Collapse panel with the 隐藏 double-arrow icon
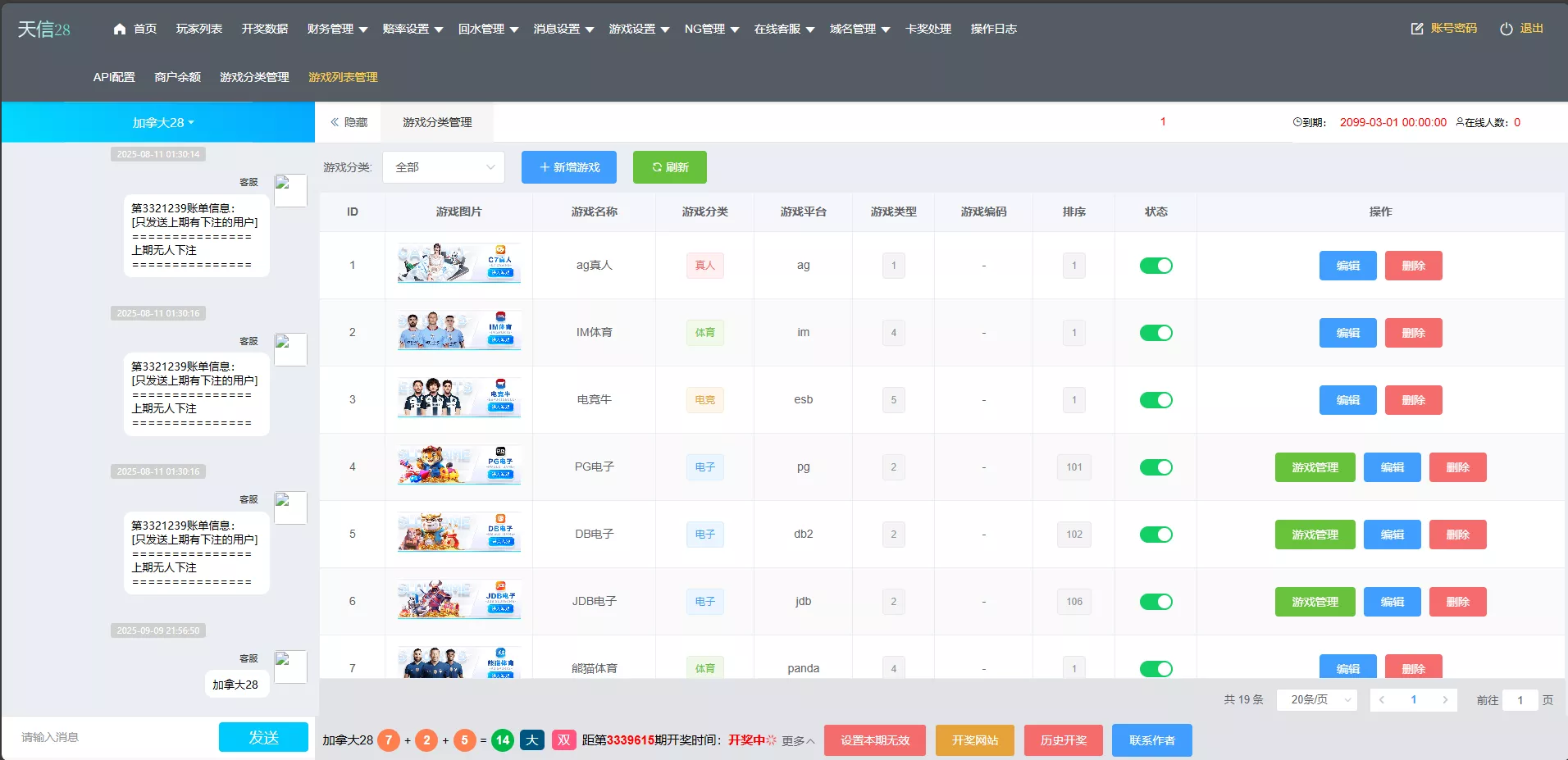1568x760 pixels. (335, 122)
